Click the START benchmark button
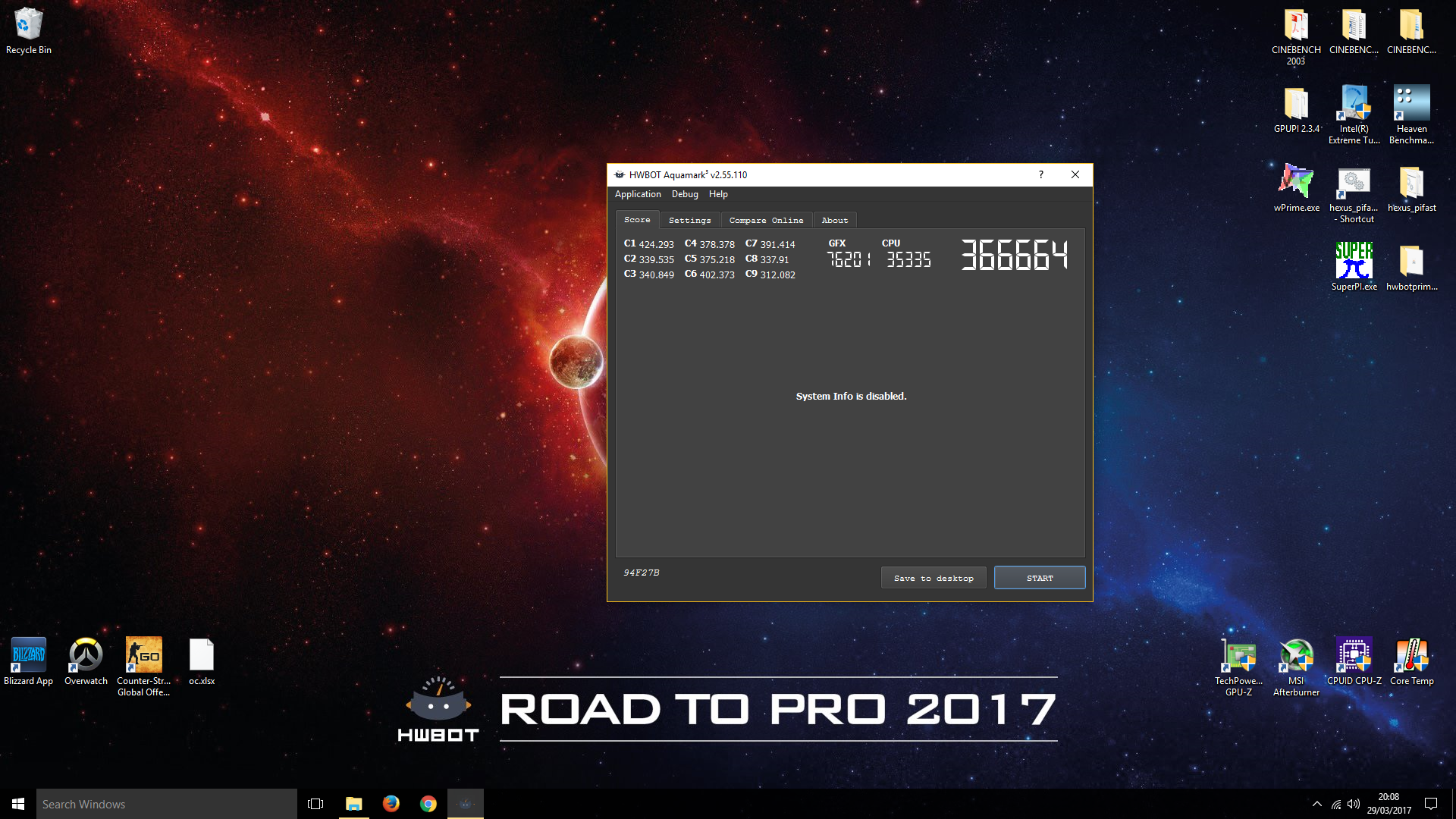Image resolution: width=1456 pixels, height=819 pixels. 1040,578
